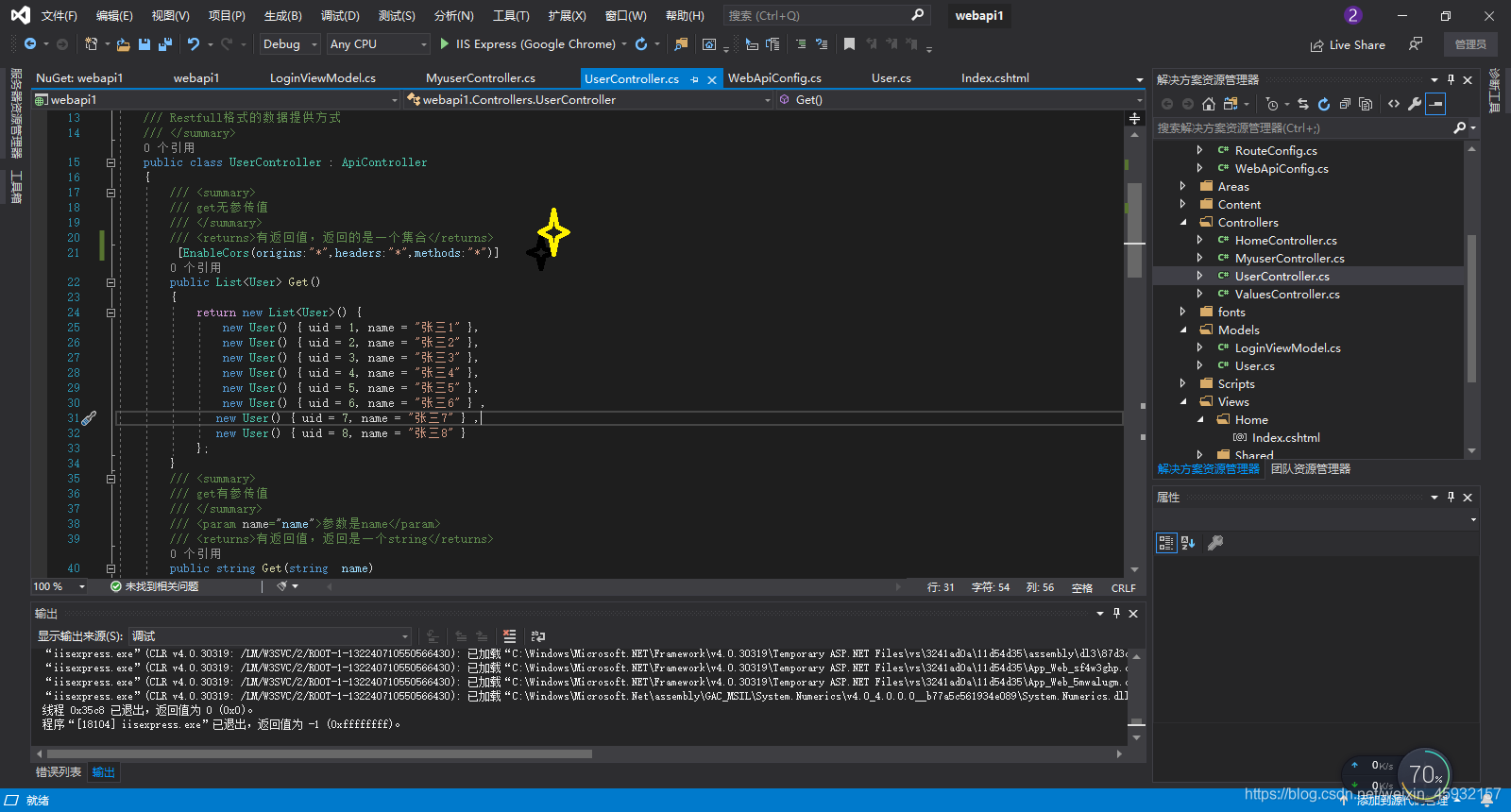Viewport: 1511px width, 812px height.
Task: Open the 调试(D) menu
Action: (340, 16)
